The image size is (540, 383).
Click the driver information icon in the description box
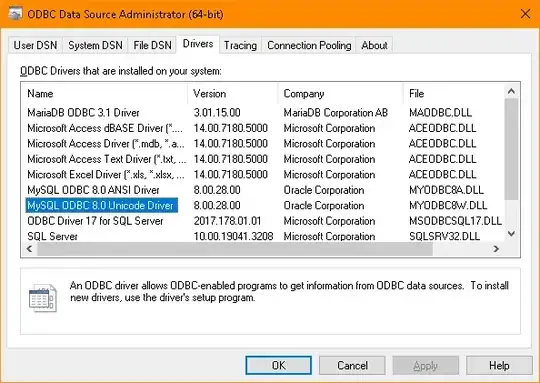[43, 298]
